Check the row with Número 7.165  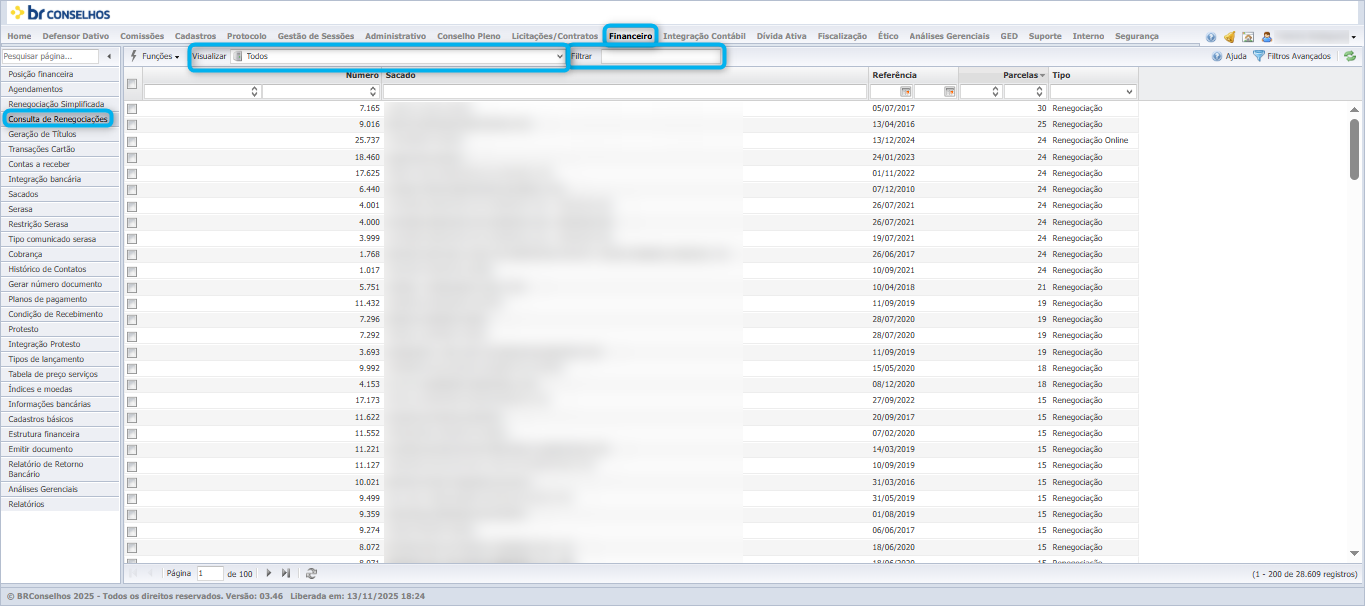click(132, 108)
